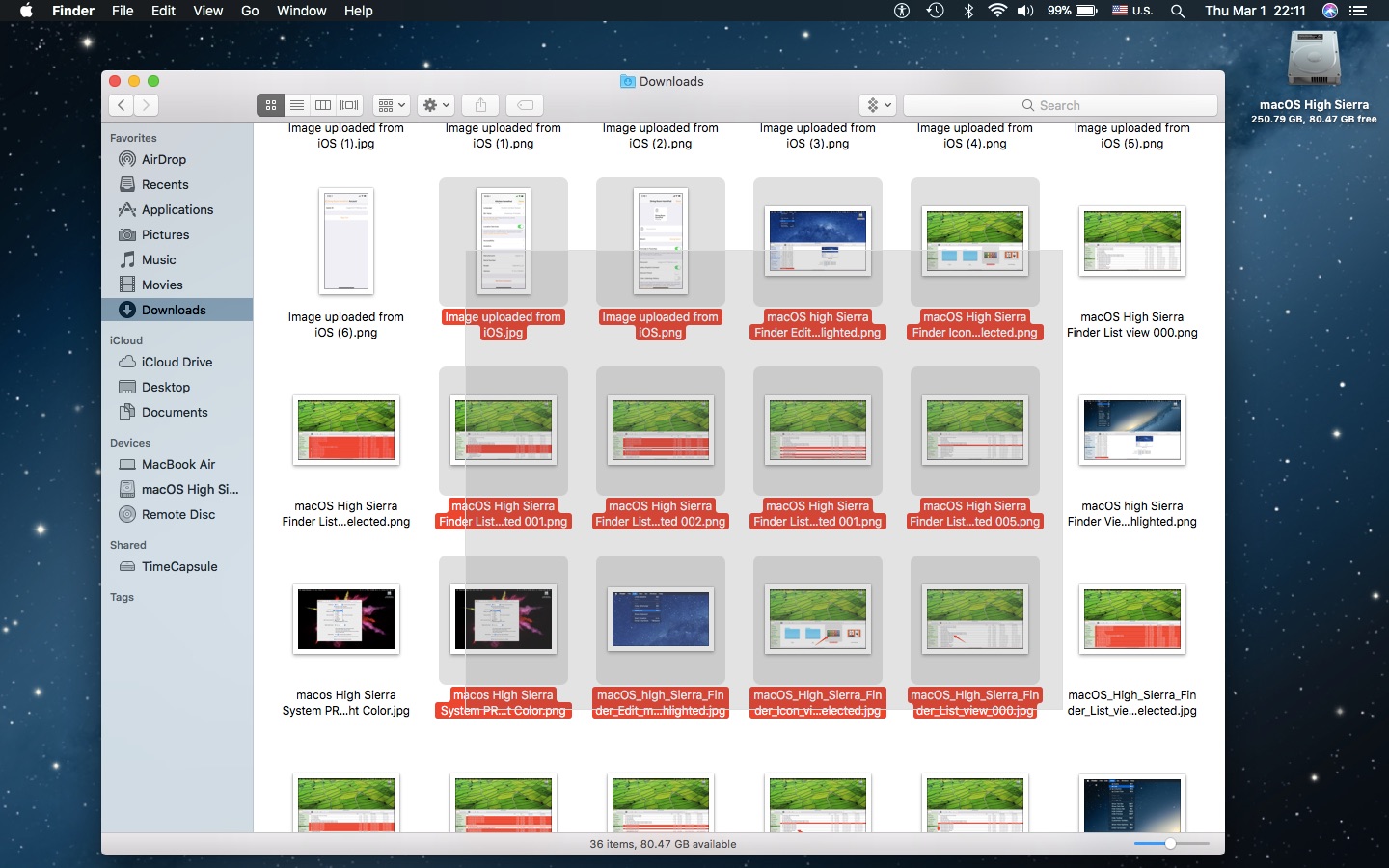Click filename macOS High Sierra Finder List...ted 005.png
Image resolution: width=1389 pixels, height=868 pixels.
[975, 513]
